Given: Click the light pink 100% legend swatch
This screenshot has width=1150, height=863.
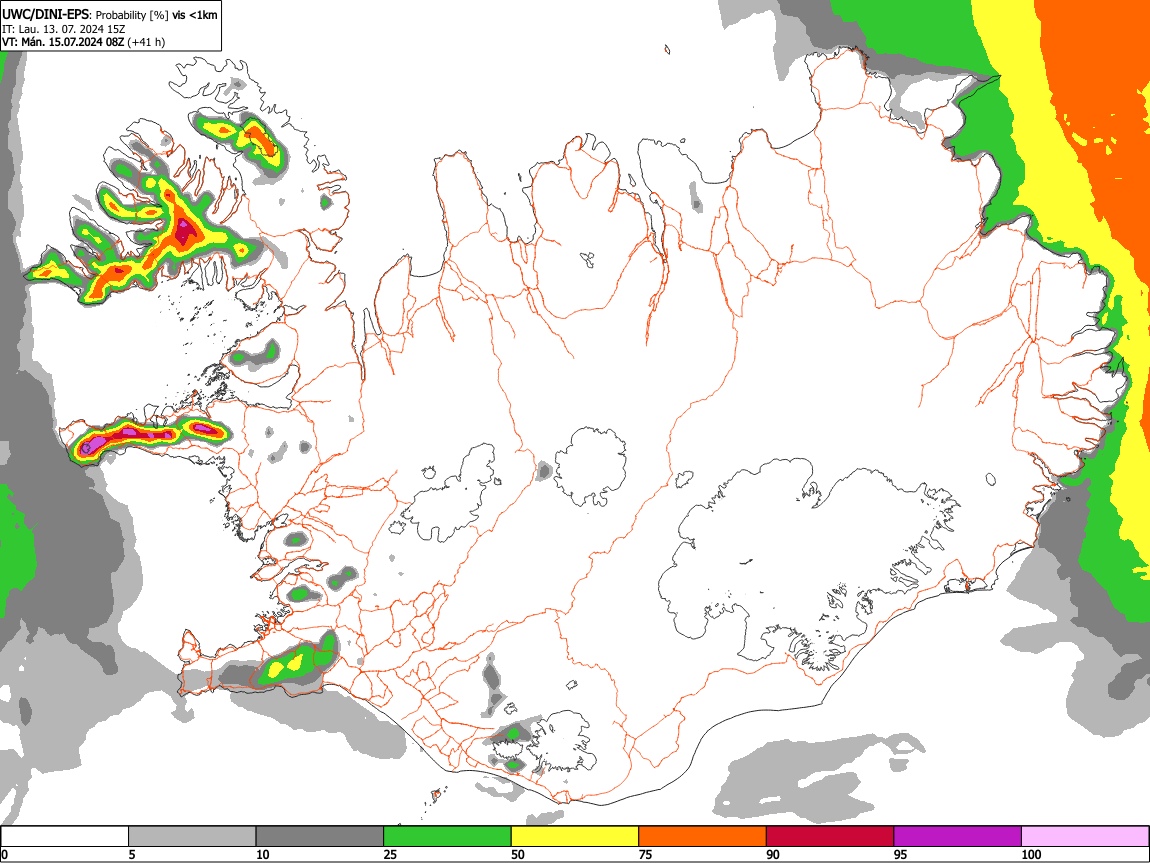Looking at the screenshot, I should coord(1085,837).
